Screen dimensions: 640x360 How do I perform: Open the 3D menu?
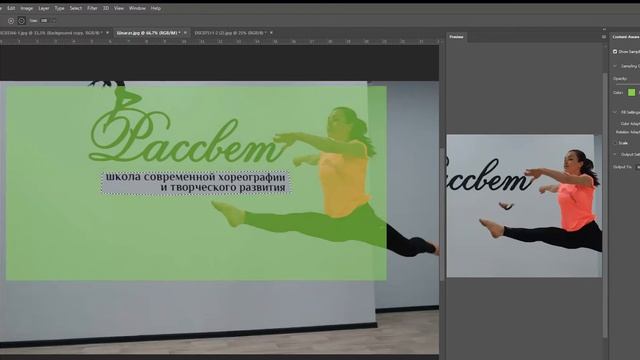coord(106,8)
